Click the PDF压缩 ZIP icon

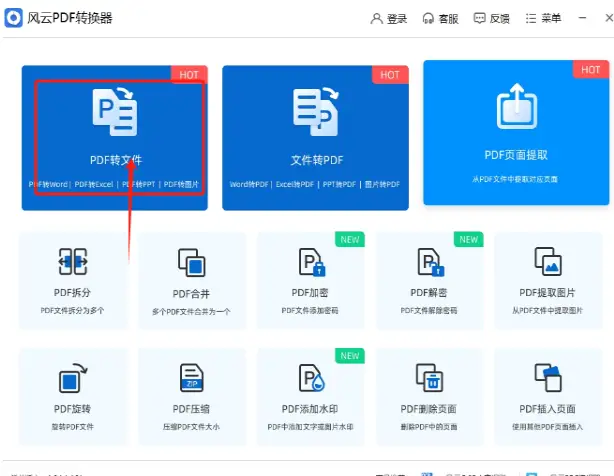pyautogui.click(x=191, y=378)
